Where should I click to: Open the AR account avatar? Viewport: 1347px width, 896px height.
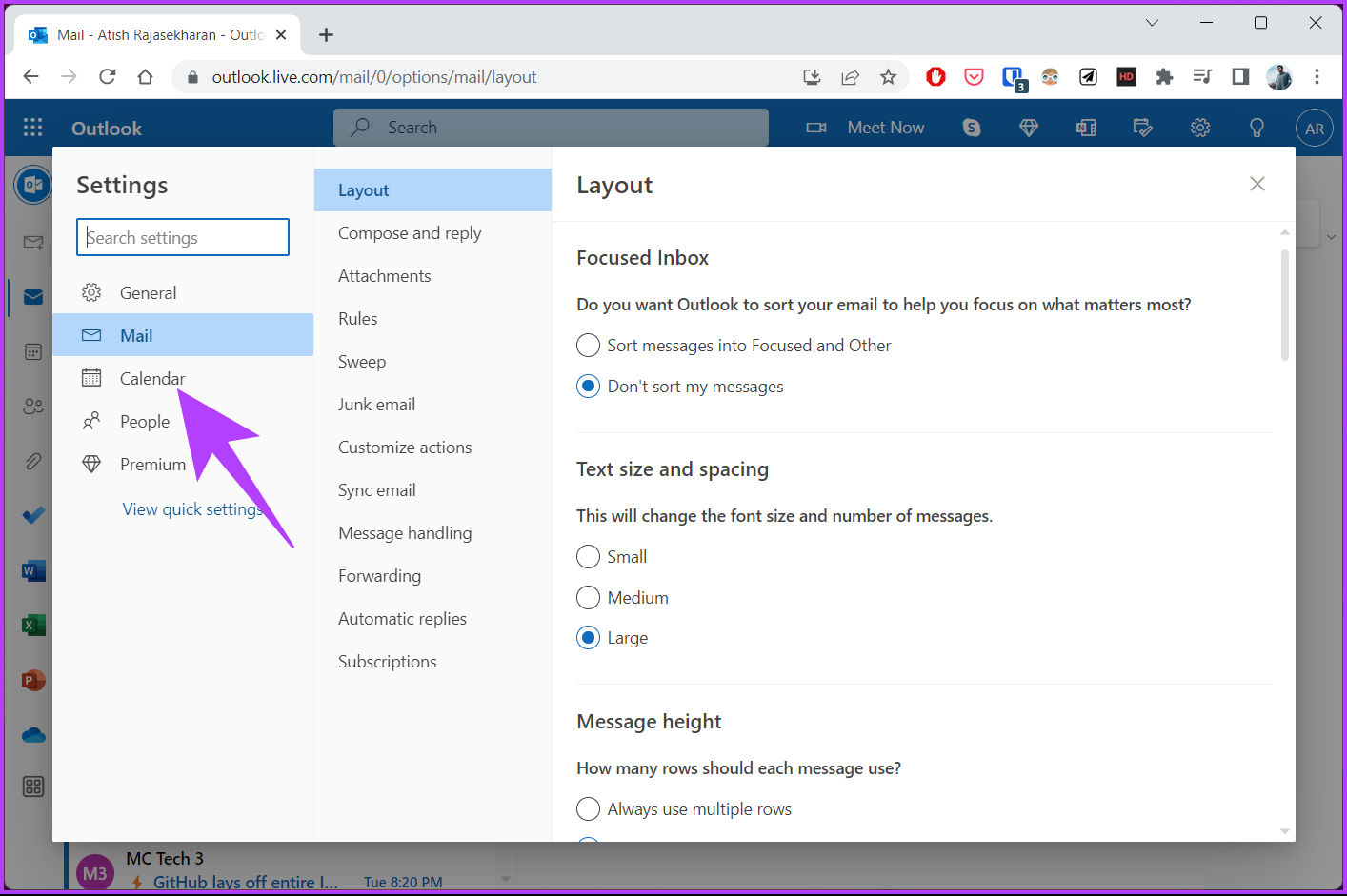pyautogui.click(x=1315, y=129)
